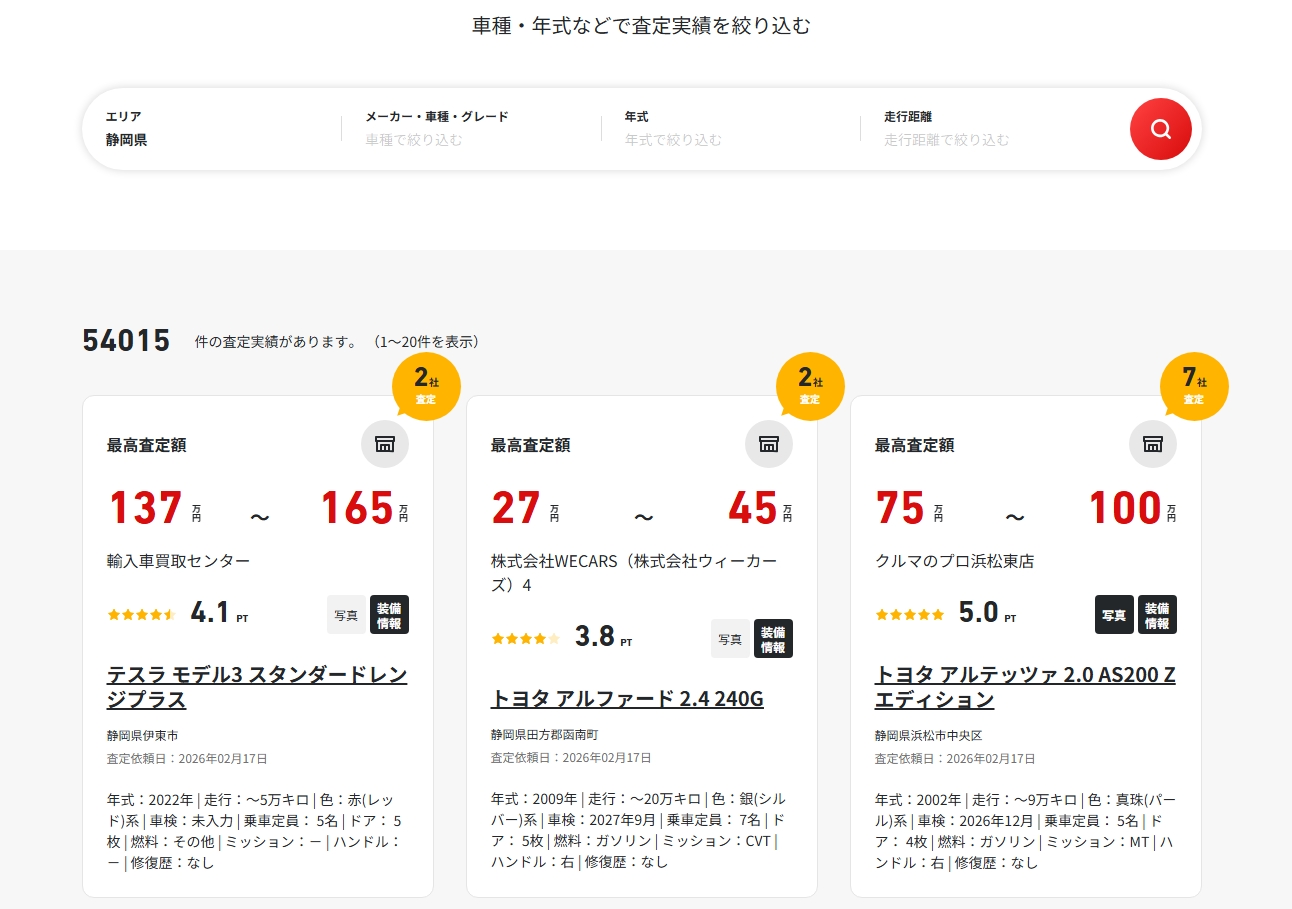Screen dimensions: 1292x909
Task: Open トヨタ アルテッツァ 2.0 AS200 Z エディション link
Action: [x=1025, y=686]
